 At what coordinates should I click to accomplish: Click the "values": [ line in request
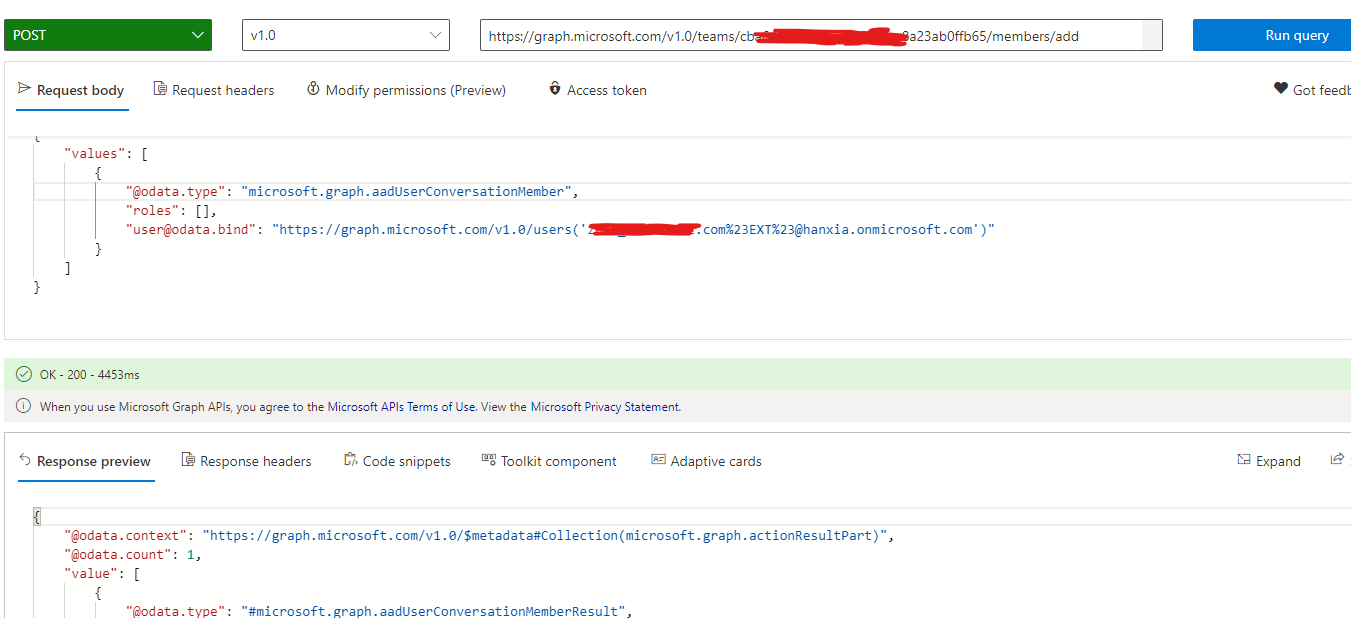point(106,153)
